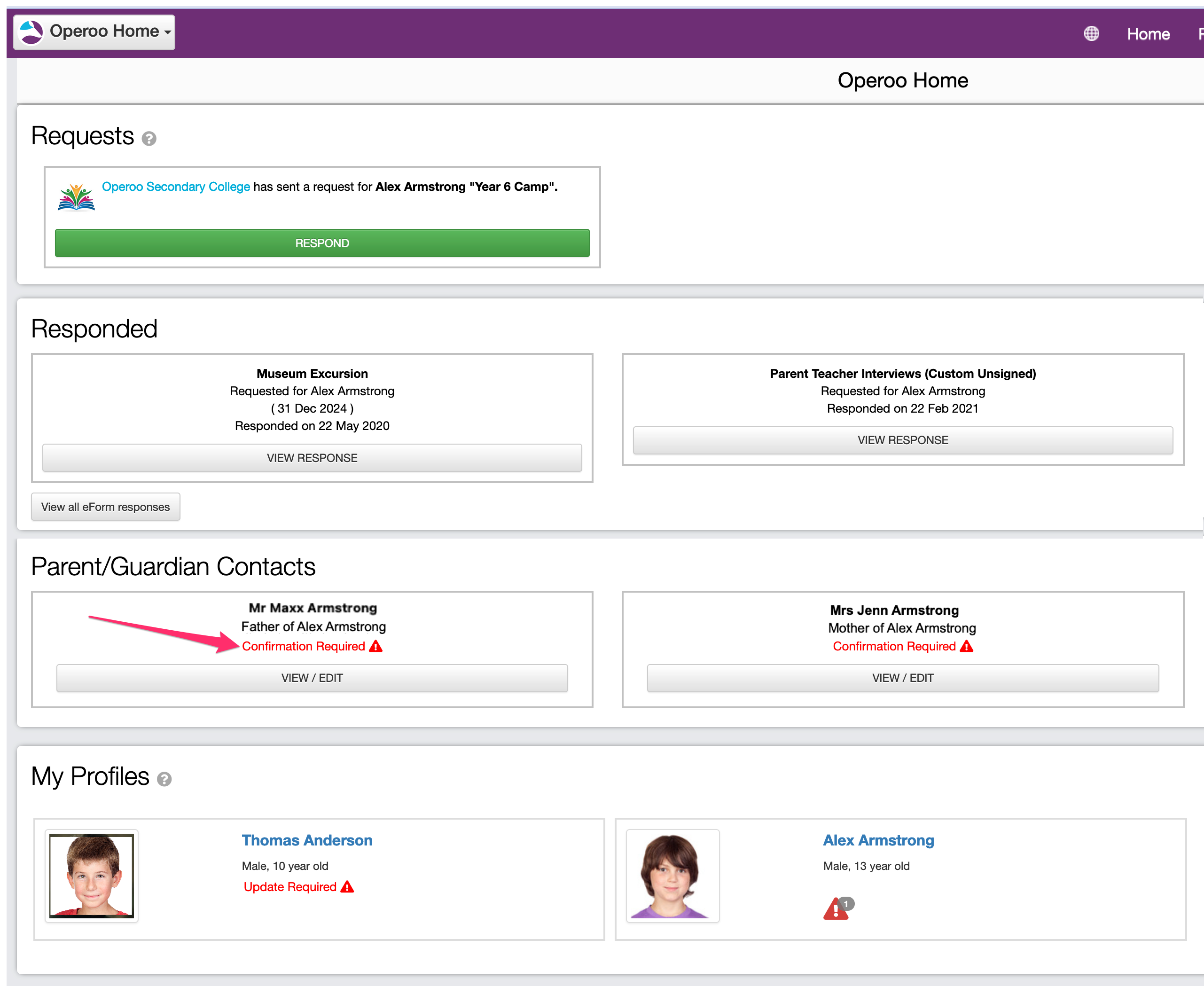Open the Operoo Secondary College link
The height and width of the screenshot is (986, 1204).
[175, 186]
